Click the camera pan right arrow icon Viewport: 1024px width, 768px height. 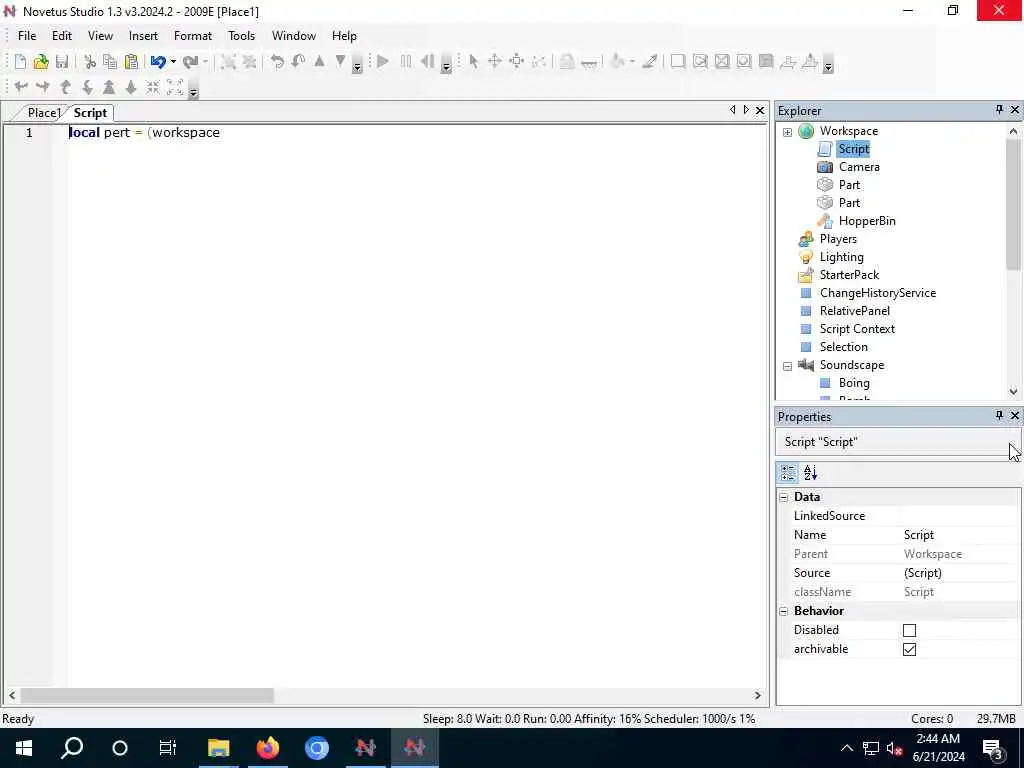point(43,86)
